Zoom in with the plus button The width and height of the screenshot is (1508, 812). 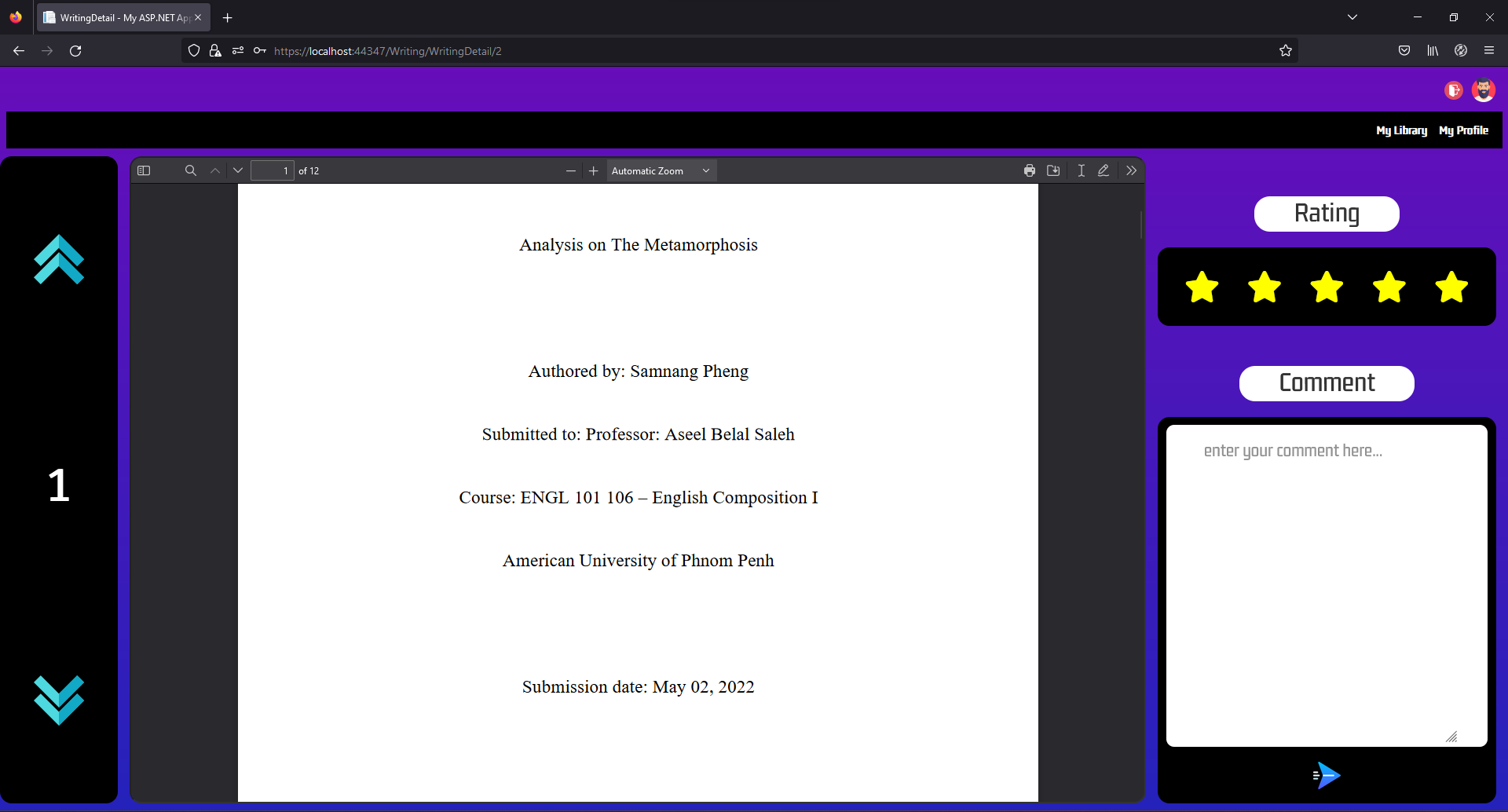pos(593,170)
